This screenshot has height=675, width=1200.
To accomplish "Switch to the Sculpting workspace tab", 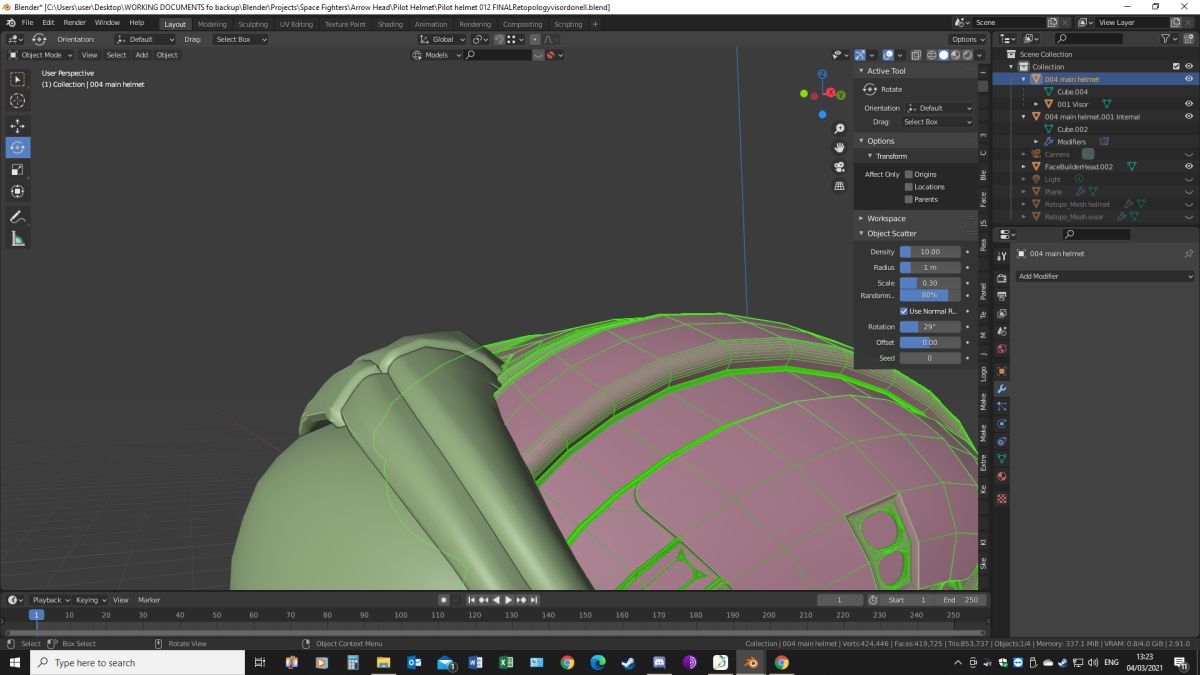I will [253, 24].
